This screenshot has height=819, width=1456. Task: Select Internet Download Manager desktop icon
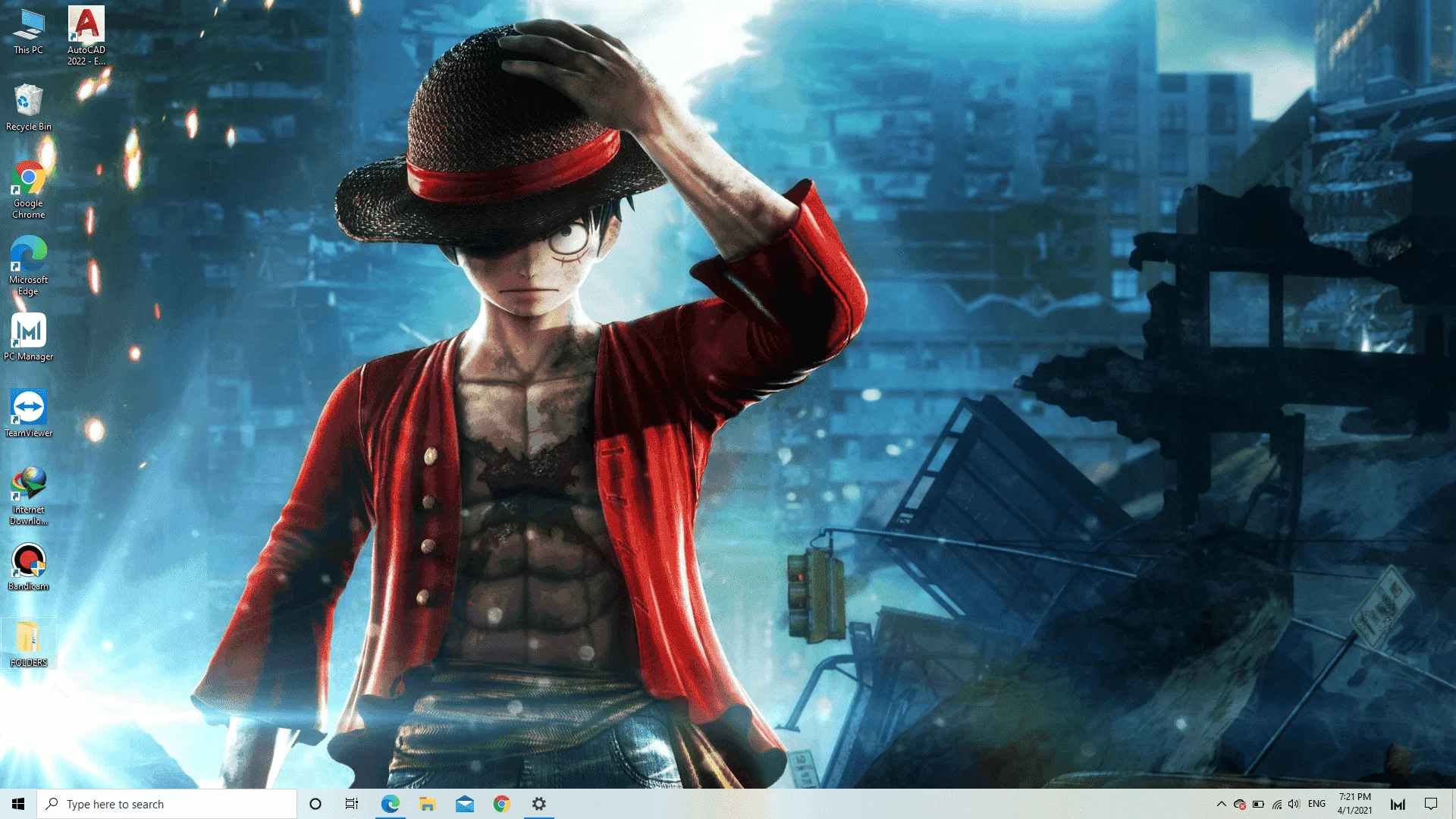point(28,496)
